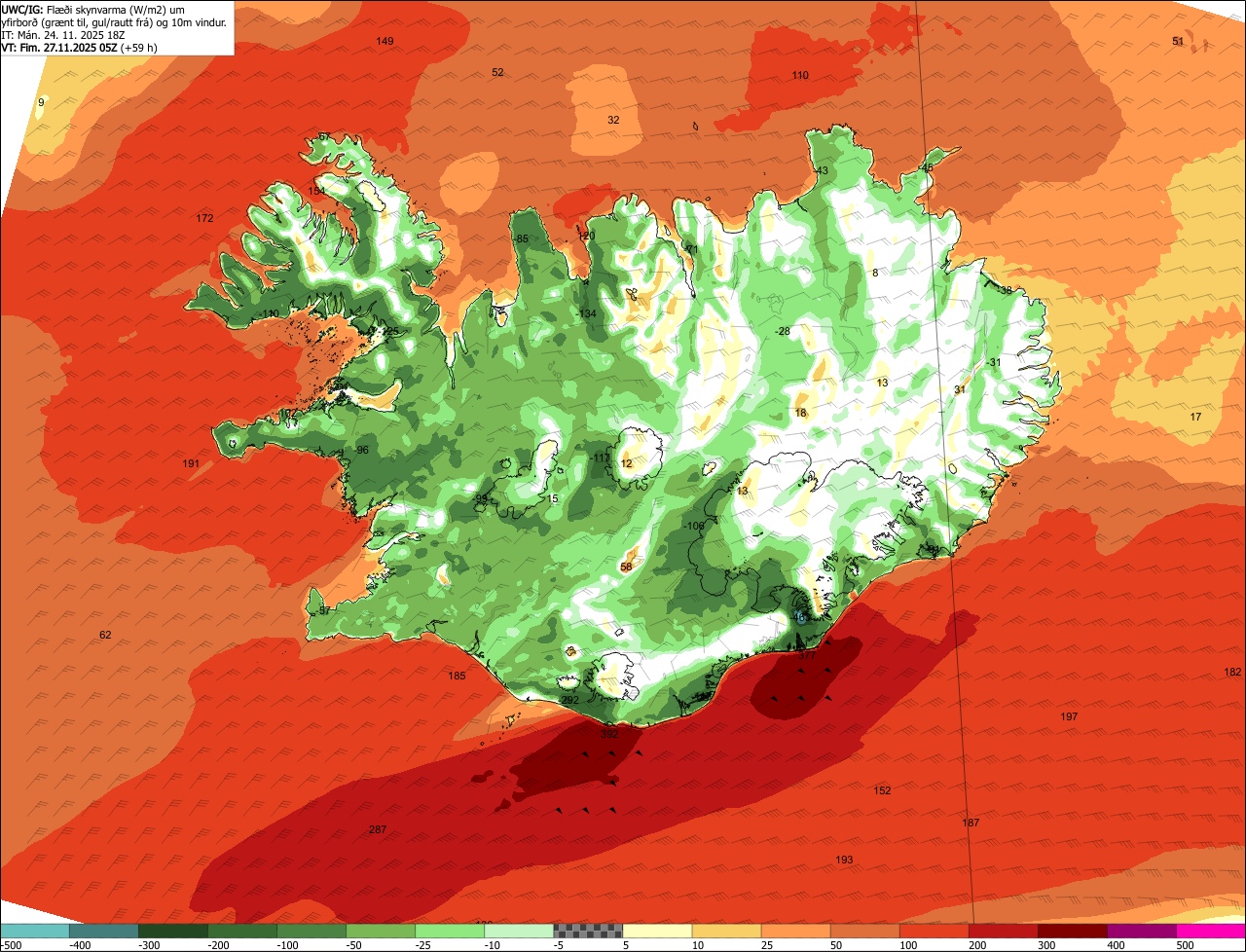Click the legend label -500
This screenshot has height=952, width=1246.
pyautogui.click(x=11, y=944)
